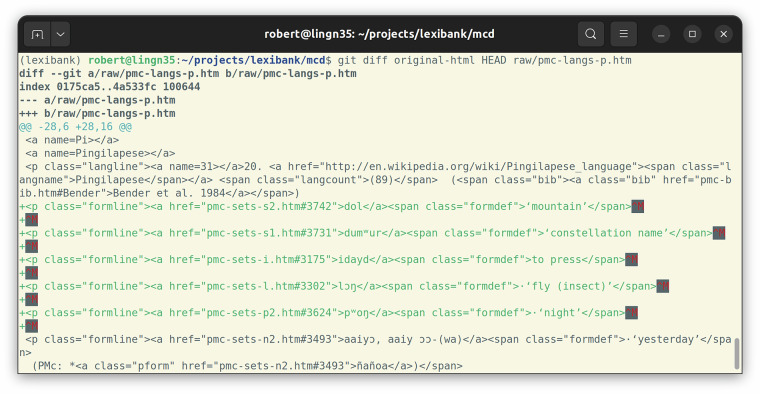Open the terminal search tool
The width and height of the screenshot is (760, 394).
point(591,34)
